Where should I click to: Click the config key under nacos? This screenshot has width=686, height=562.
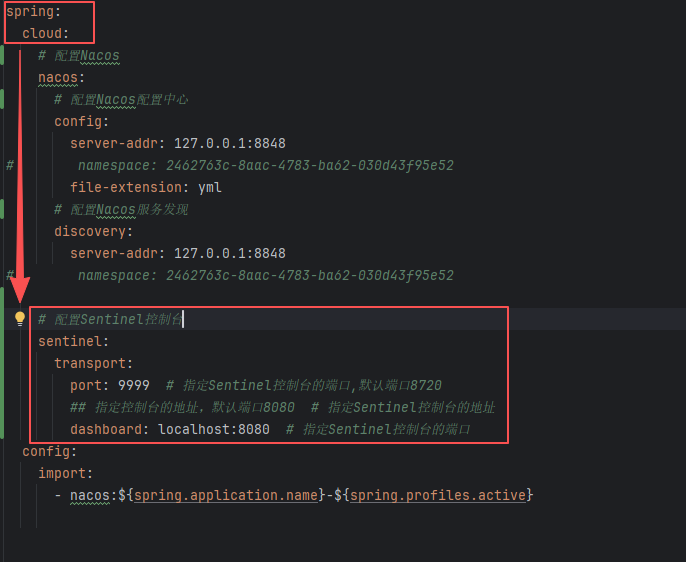(x=78, y=121)
